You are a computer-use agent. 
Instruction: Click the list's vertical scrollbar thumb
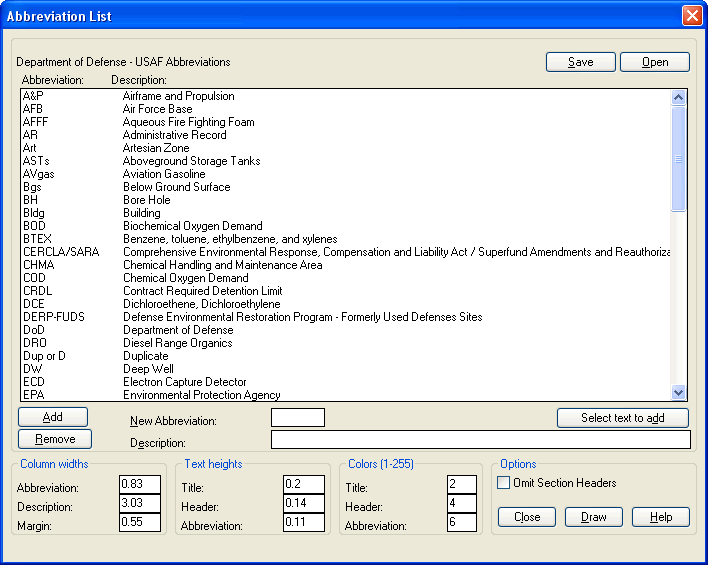[x=678, y=159]
